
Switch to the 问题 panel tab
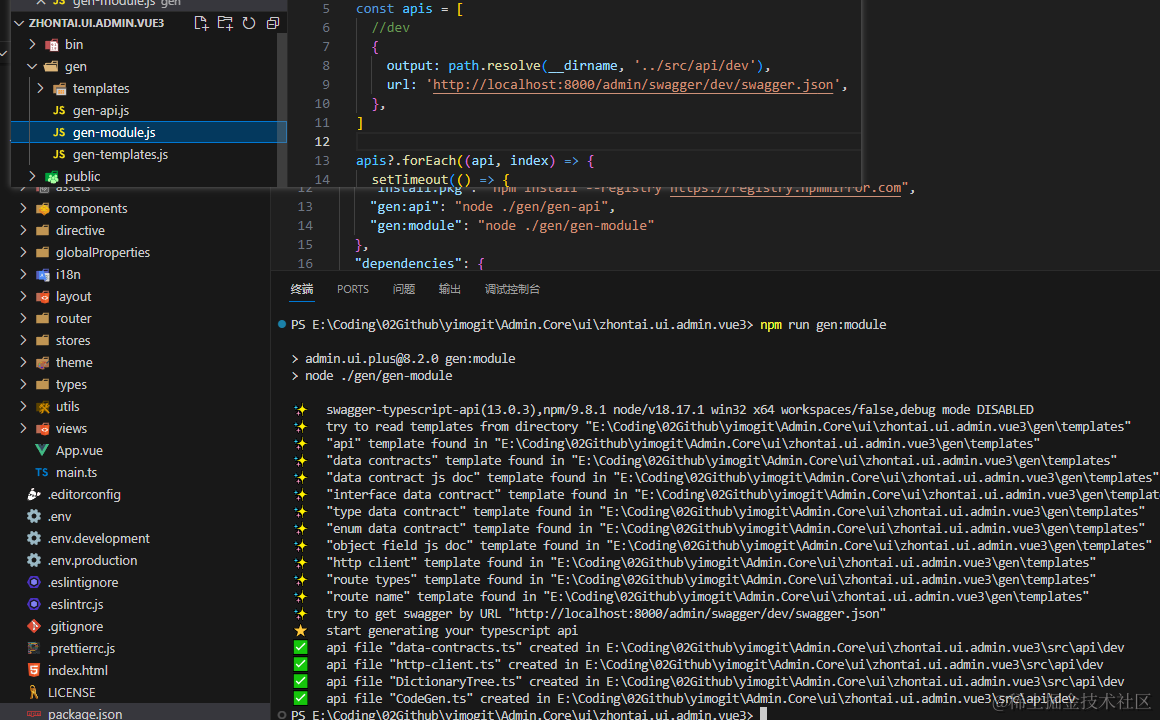point(404,289)
